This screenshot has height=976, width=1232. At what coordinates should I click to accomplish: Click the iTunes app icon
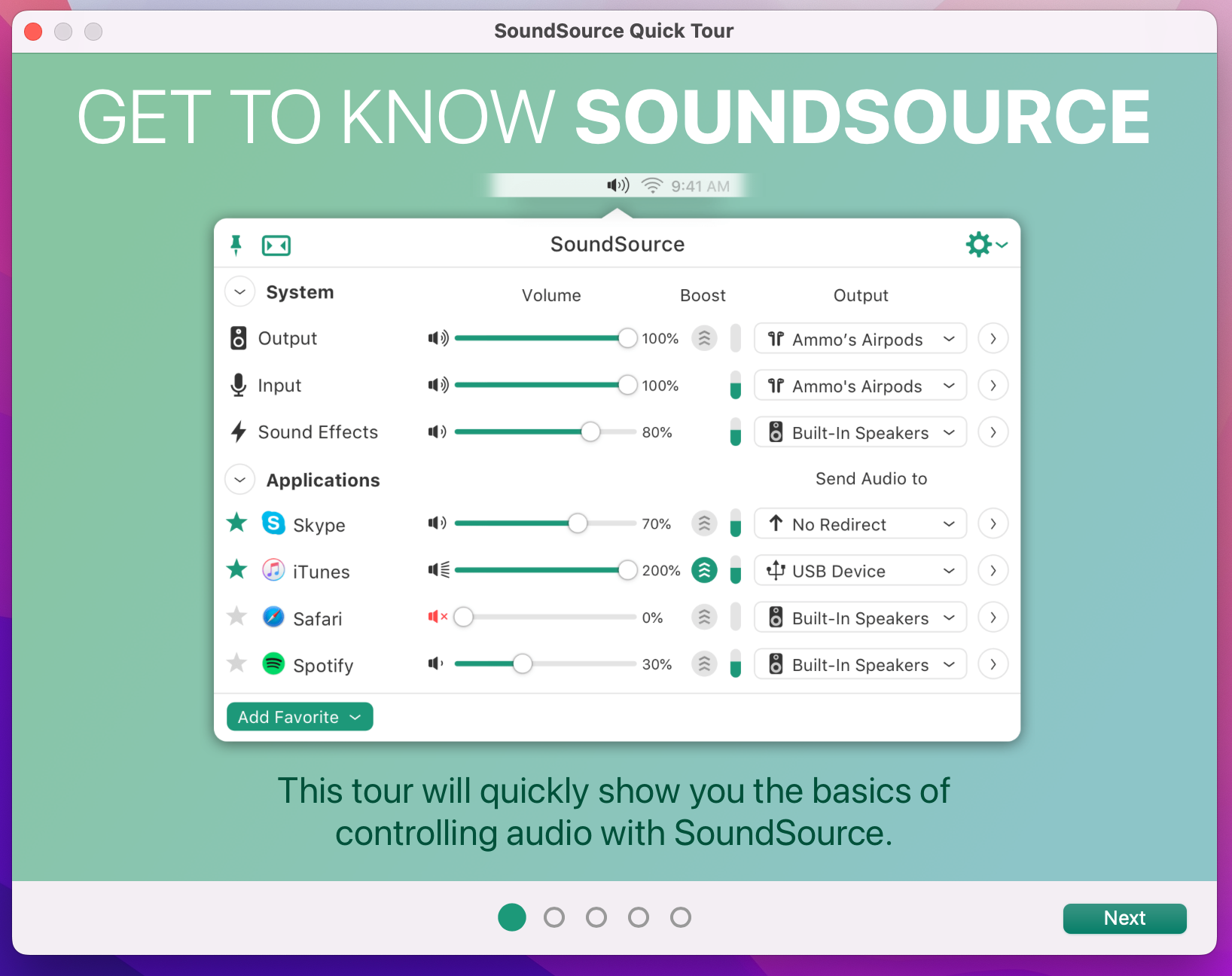tap(273, 570)
